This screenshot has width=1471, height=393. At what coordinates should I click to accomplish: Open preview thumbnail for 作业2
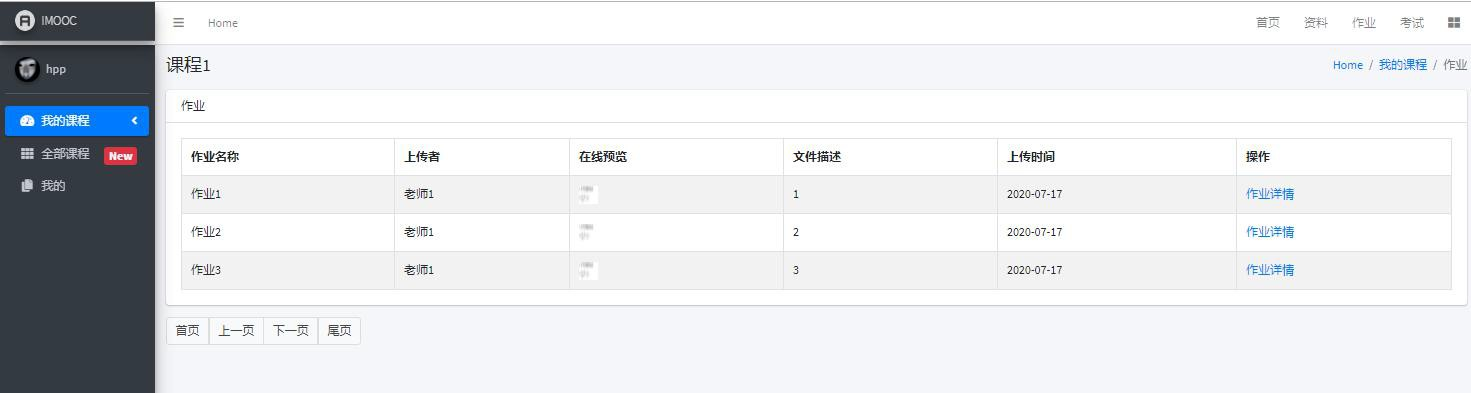[x=587, y=232]
